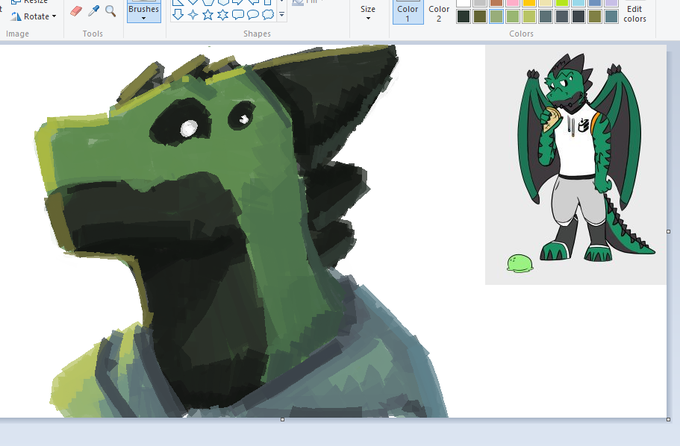This screenshot has height=446, width=680.
Task: Select the Eraser tool
Action: [76, 11]
